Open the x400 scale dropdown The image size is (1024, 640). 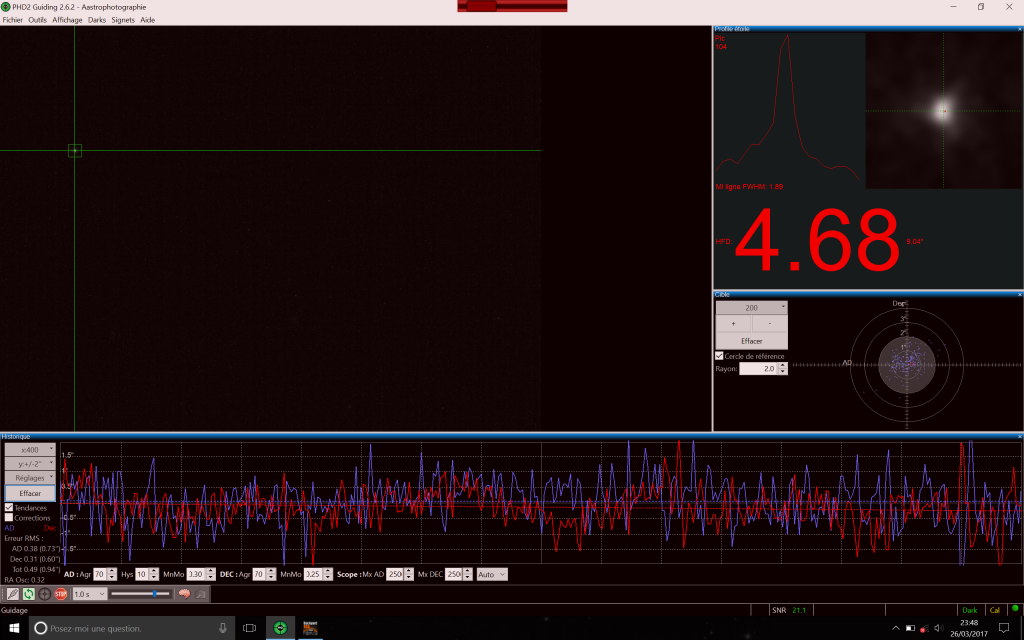pyautogui.click(x=29, y=450)
